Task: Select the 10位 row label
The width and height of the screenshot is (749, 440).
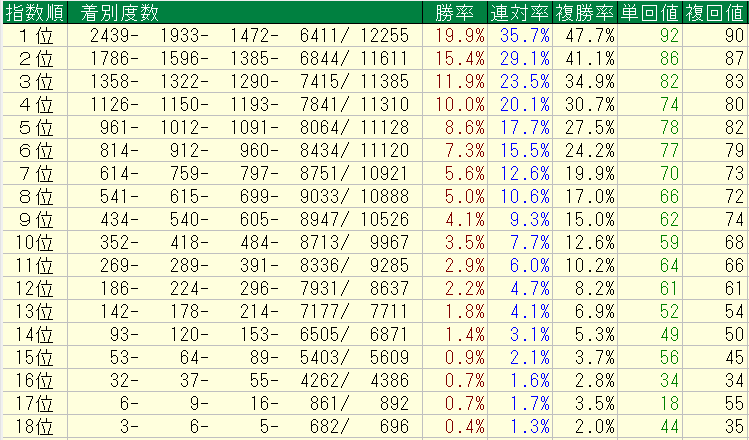Action: tap(33, 243)
